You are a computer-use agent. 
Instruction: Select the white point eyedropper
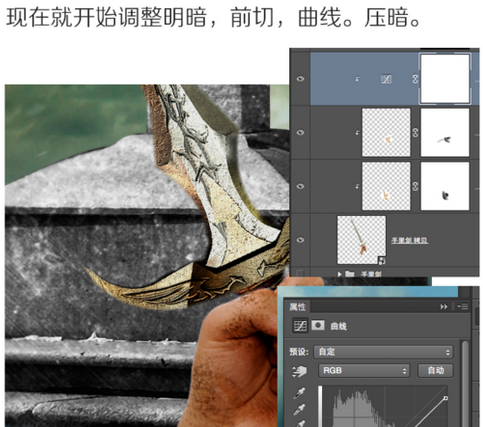click(x=299, y=423)
